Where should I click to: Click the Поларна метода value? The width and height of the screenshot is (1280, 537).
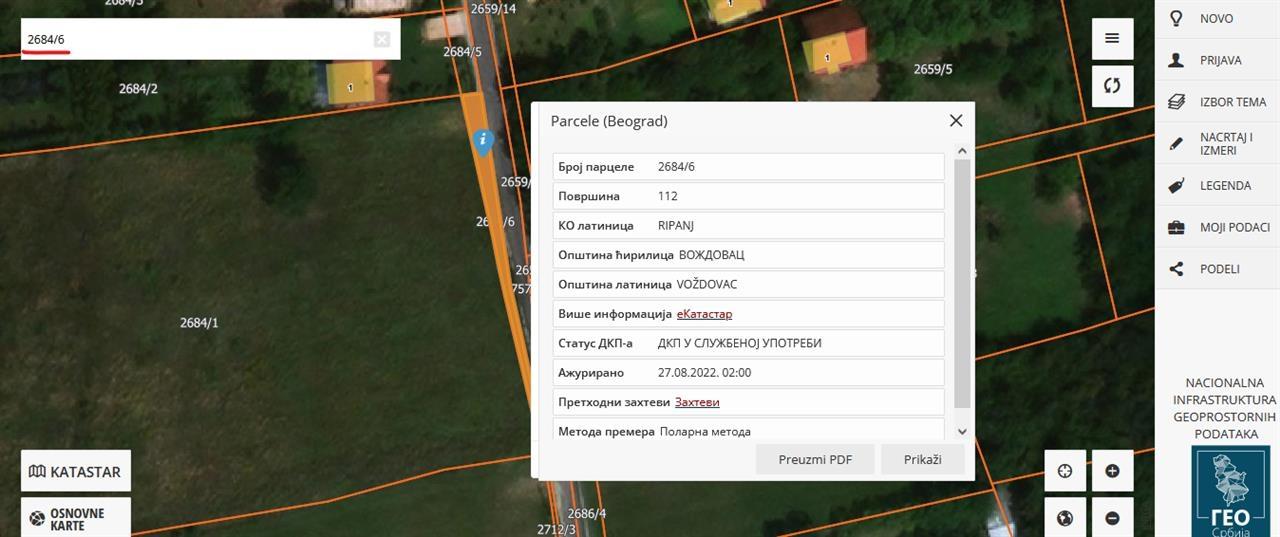click(x=705, y=432)
